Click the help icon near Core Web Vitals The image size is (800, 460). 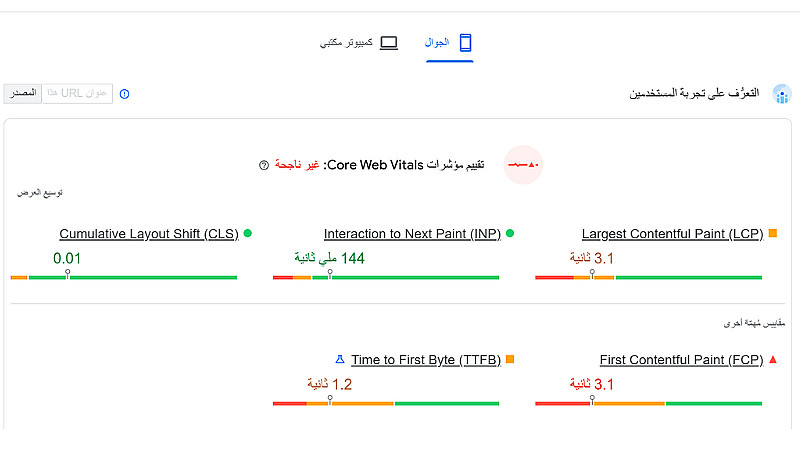pos(264,164)
